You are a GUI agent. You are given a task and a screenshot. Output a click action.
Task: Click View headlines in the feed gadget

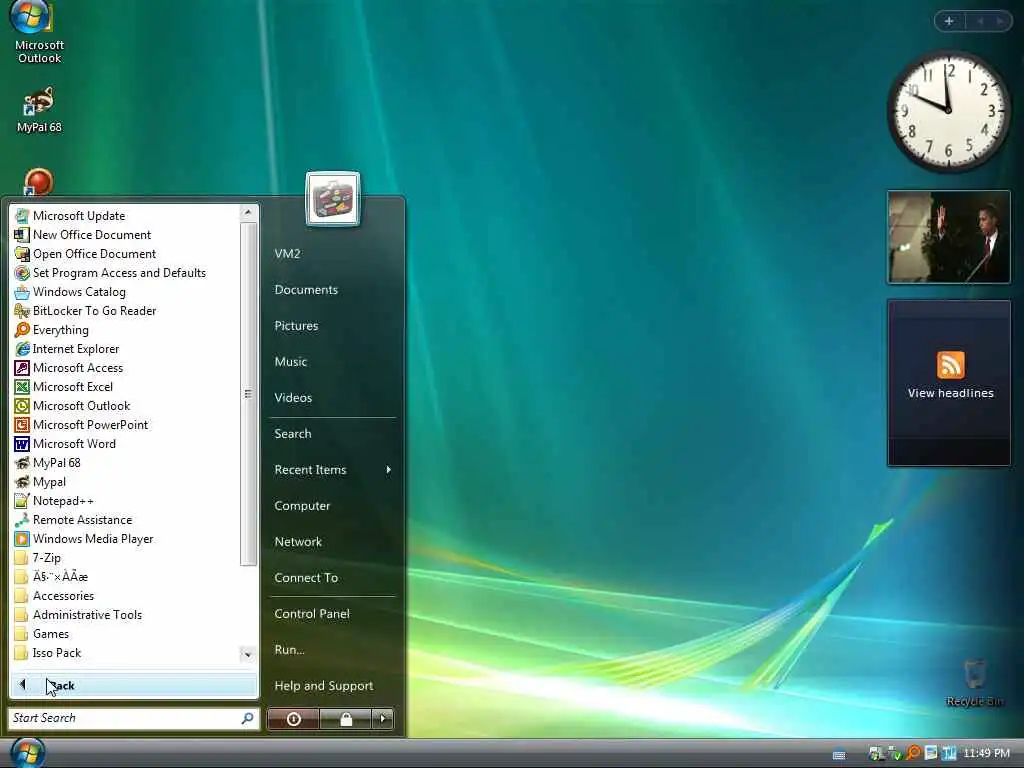point(950,393)
